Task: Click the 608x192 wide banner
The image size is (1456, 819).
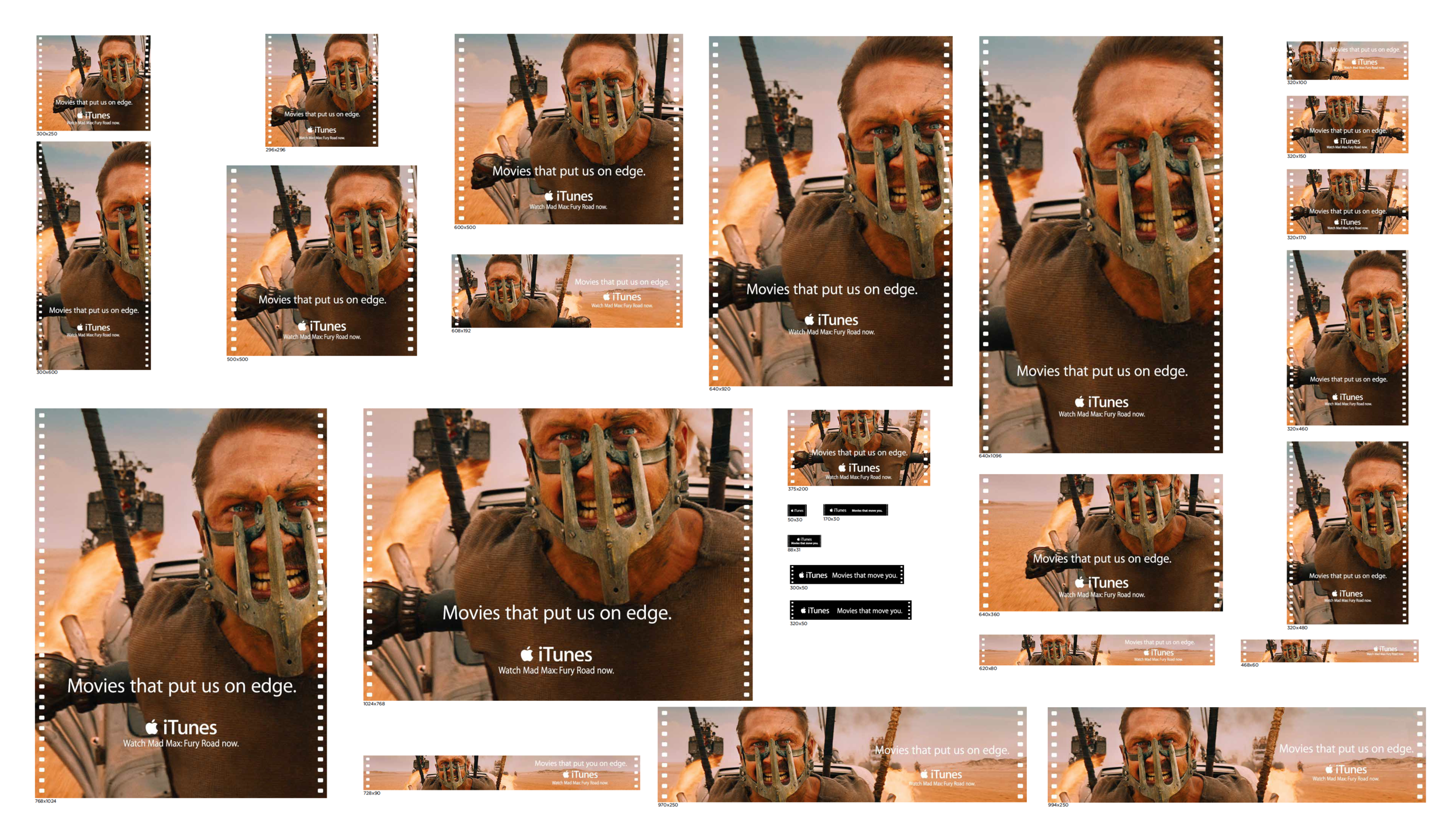Action: point(567,291)
